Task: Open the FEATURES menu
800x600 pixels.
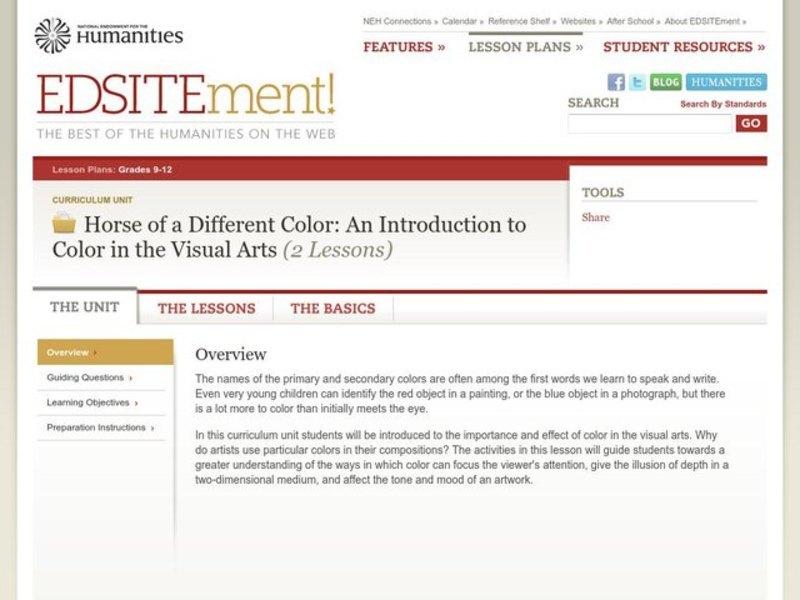Action: (401, 46)
